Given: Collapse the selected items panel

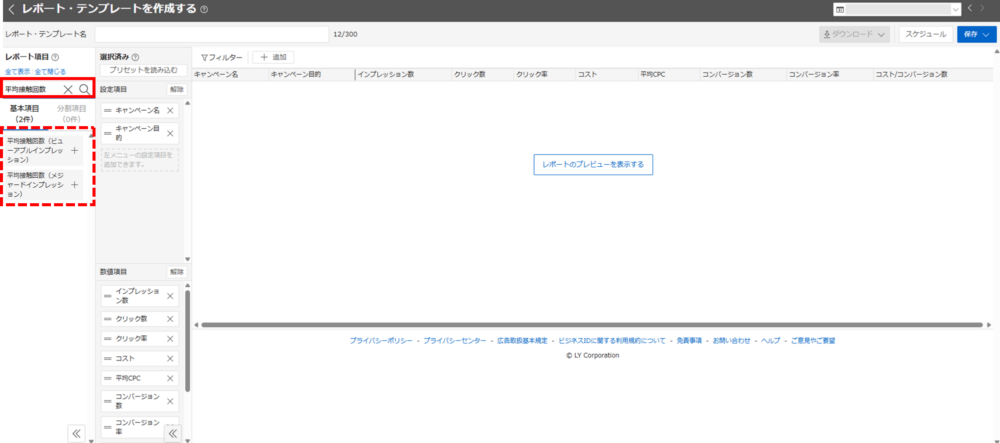Looking at the screenshot, I should (x=172, y=433).
